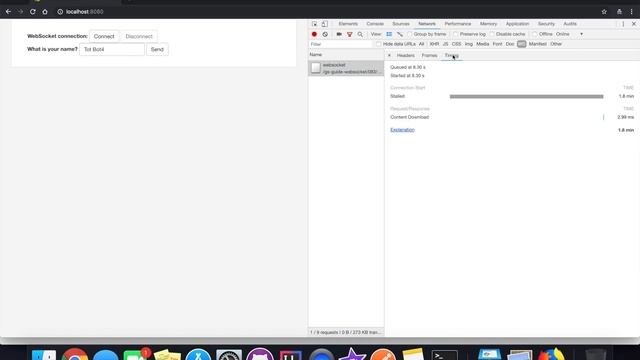Filter requests by CSS
Image resolution: width=640 pixels, height=360 pixels.
point(456,44)
